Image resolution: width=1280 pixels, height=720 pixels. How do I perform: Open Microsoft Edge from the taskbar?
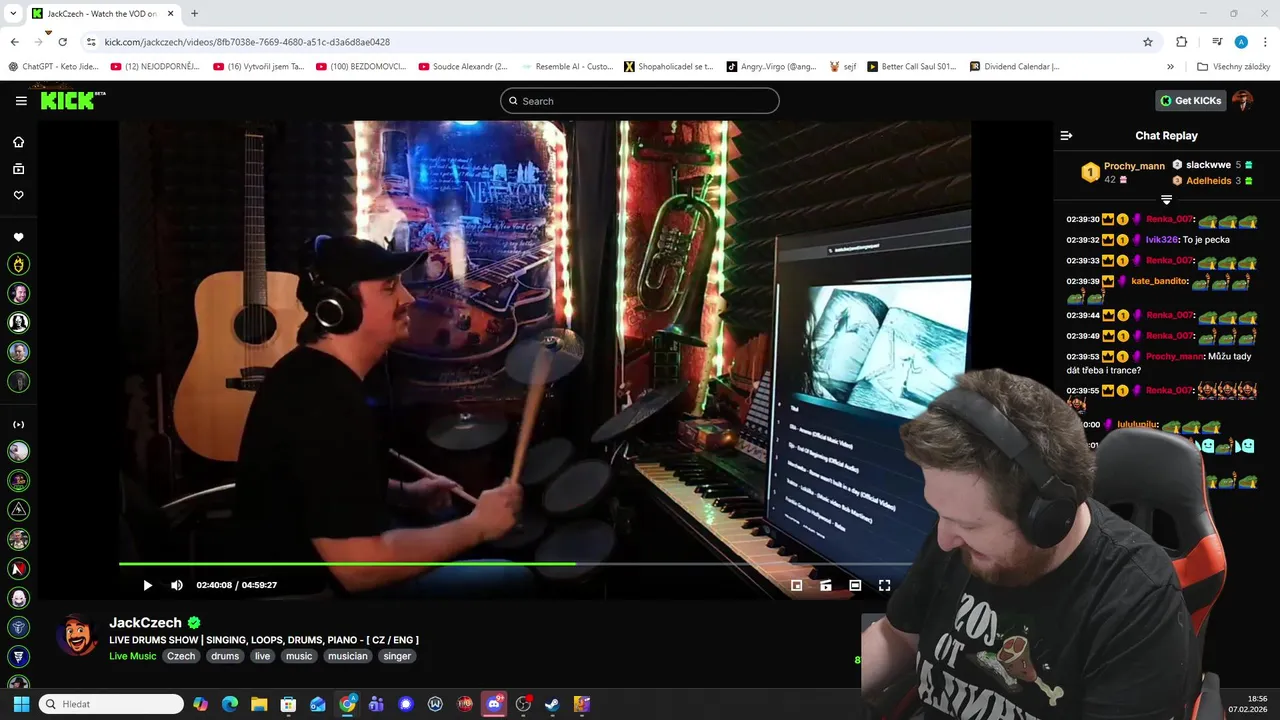[229, 704]
